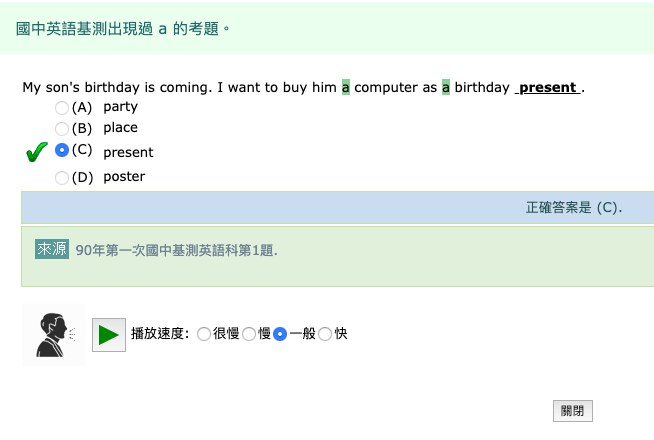Set playback speed to 快
The width and height of the screenshot is (654, 440).
pyautogui.click(x=325, y=334)
